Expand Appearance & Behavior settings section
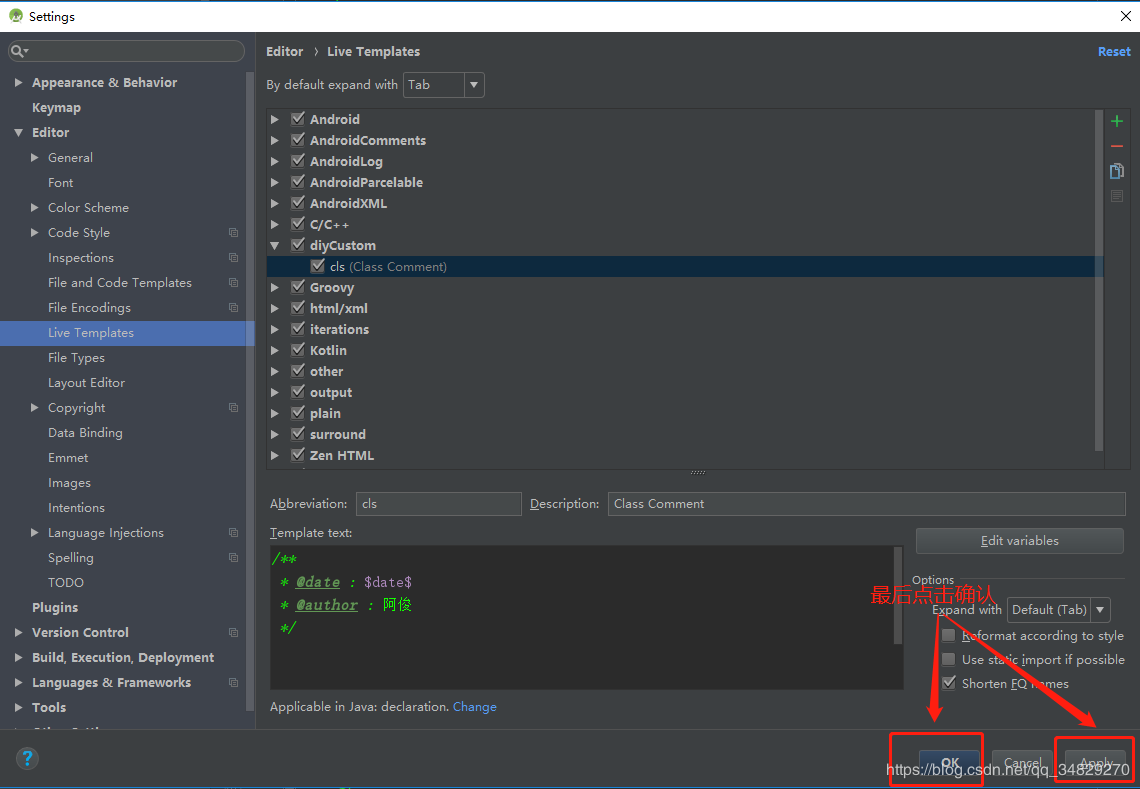Screen dimensions: 1140x789 [x=18, y=83]
